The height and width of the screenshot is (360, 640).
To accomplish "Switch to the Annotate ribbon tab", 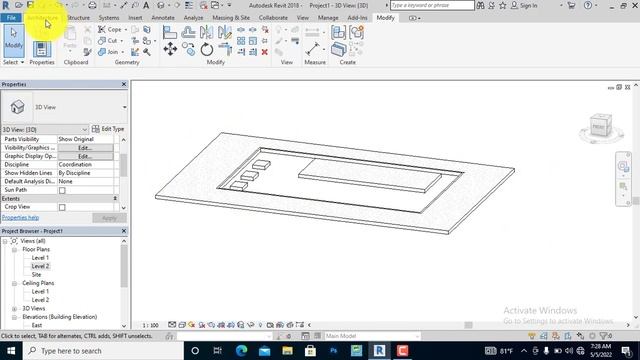I will (x=163, y=18).
